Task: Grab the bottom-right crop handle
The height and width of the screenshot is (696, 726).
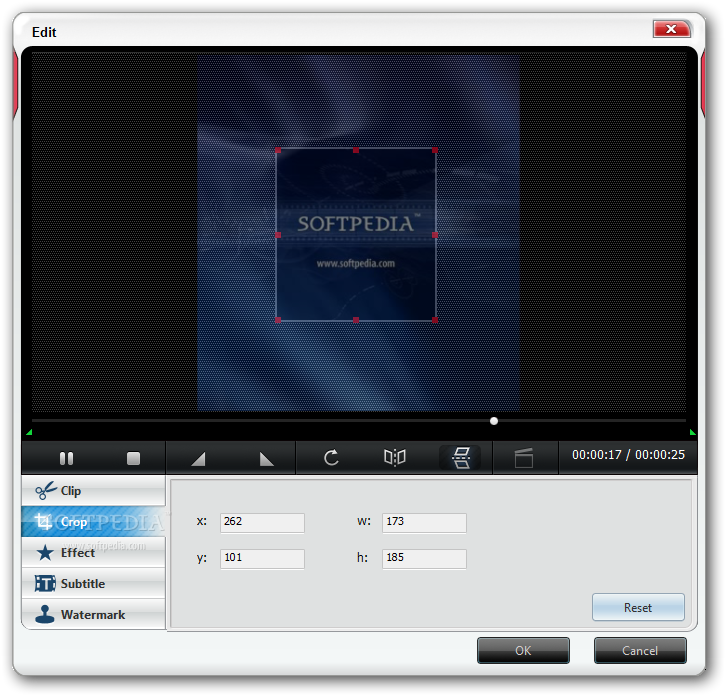Action: pyautogui.click(x=435, y=320)
